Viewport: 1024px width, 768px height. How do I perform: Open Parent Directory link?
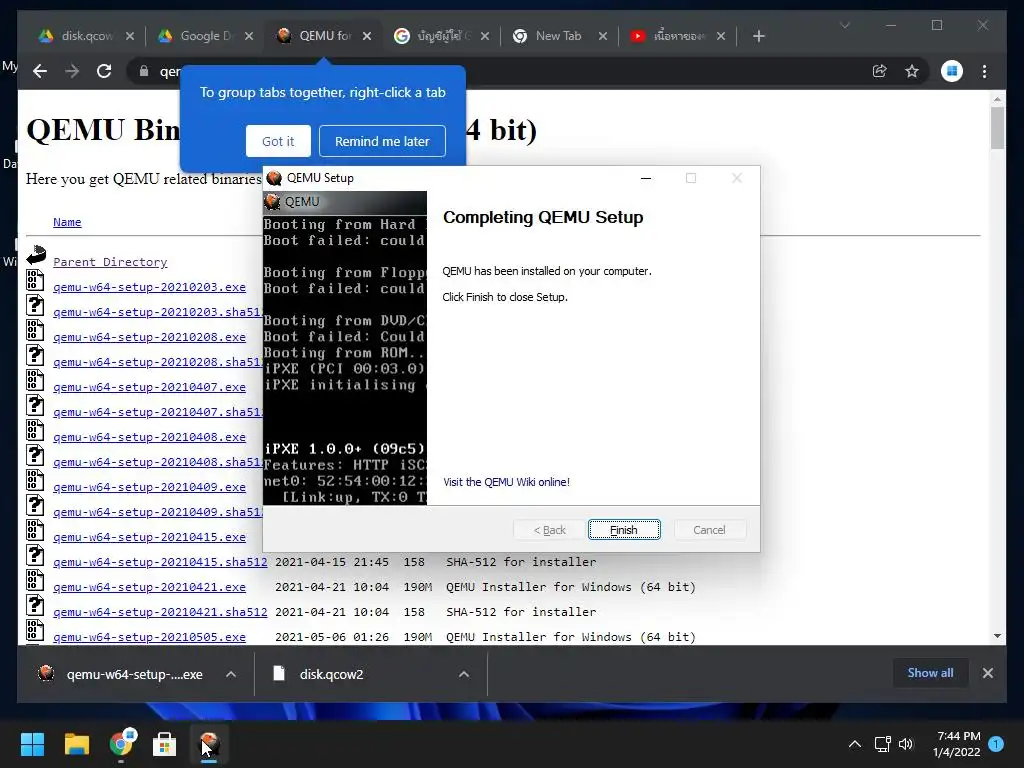tap(110, 262)
